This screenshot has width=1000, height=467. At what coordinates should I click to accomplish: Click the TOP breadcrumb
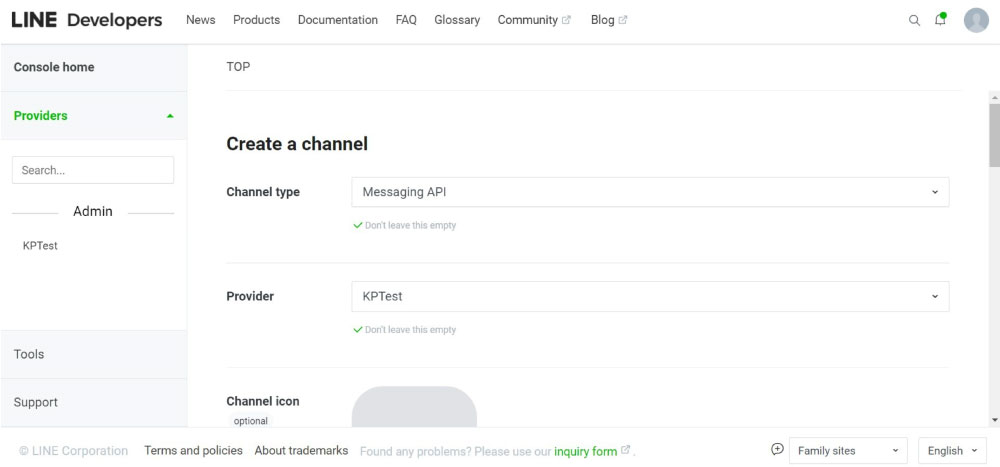click(x=238, y=66)
